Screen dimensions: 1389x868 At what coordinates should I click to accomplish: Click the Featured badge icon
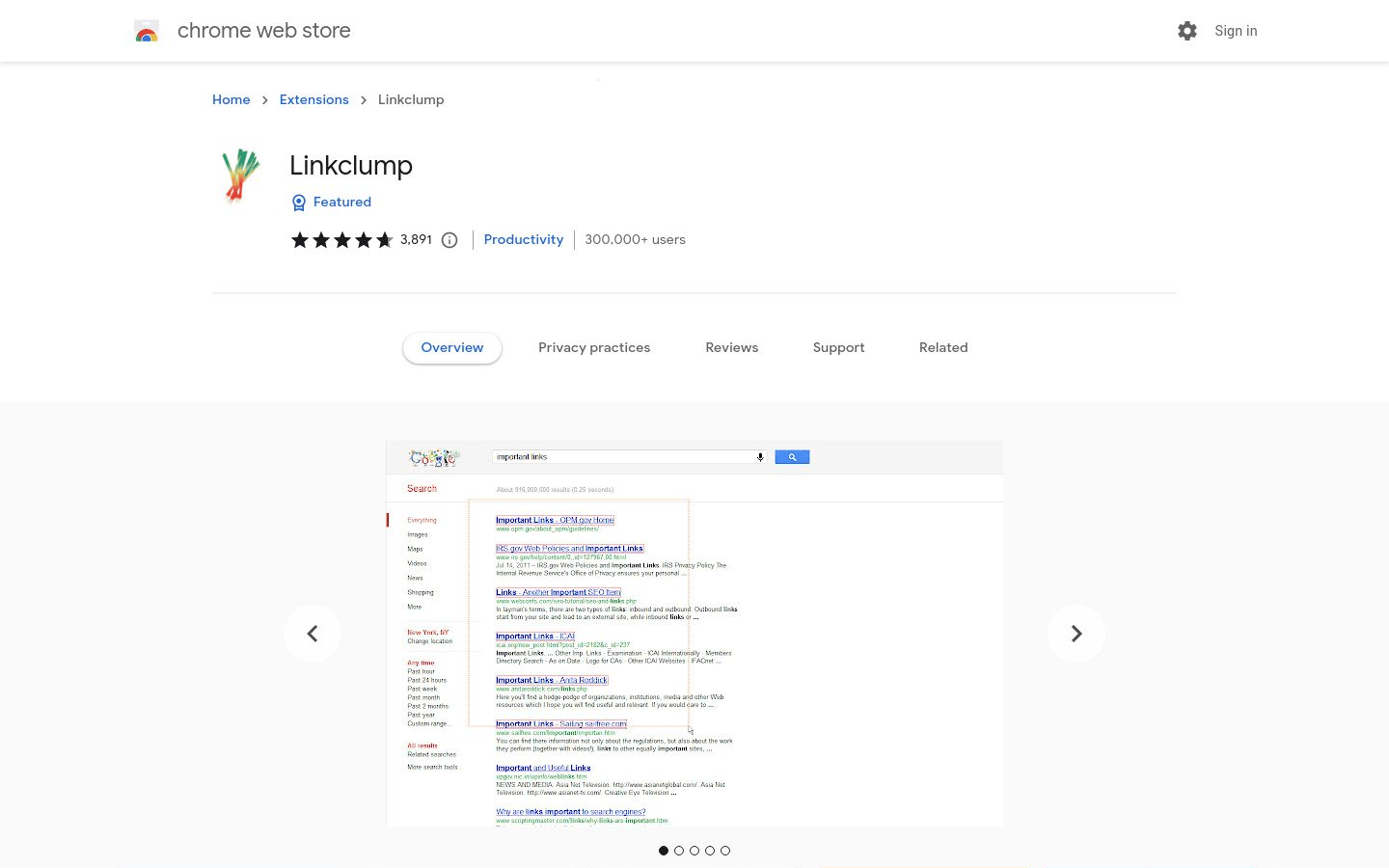[x=299, y=203]
